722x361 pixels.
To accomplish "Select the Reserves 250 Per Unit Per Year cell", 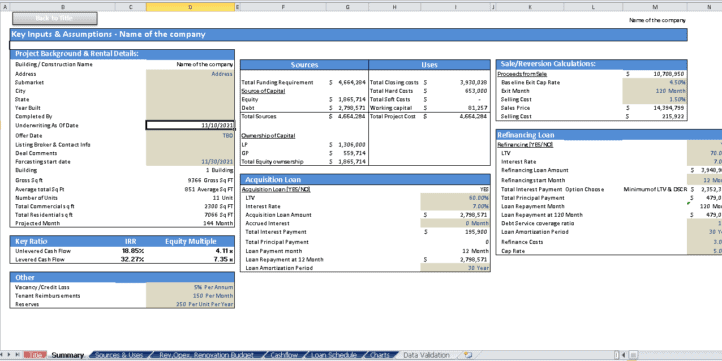I will (x=190, y=304).
